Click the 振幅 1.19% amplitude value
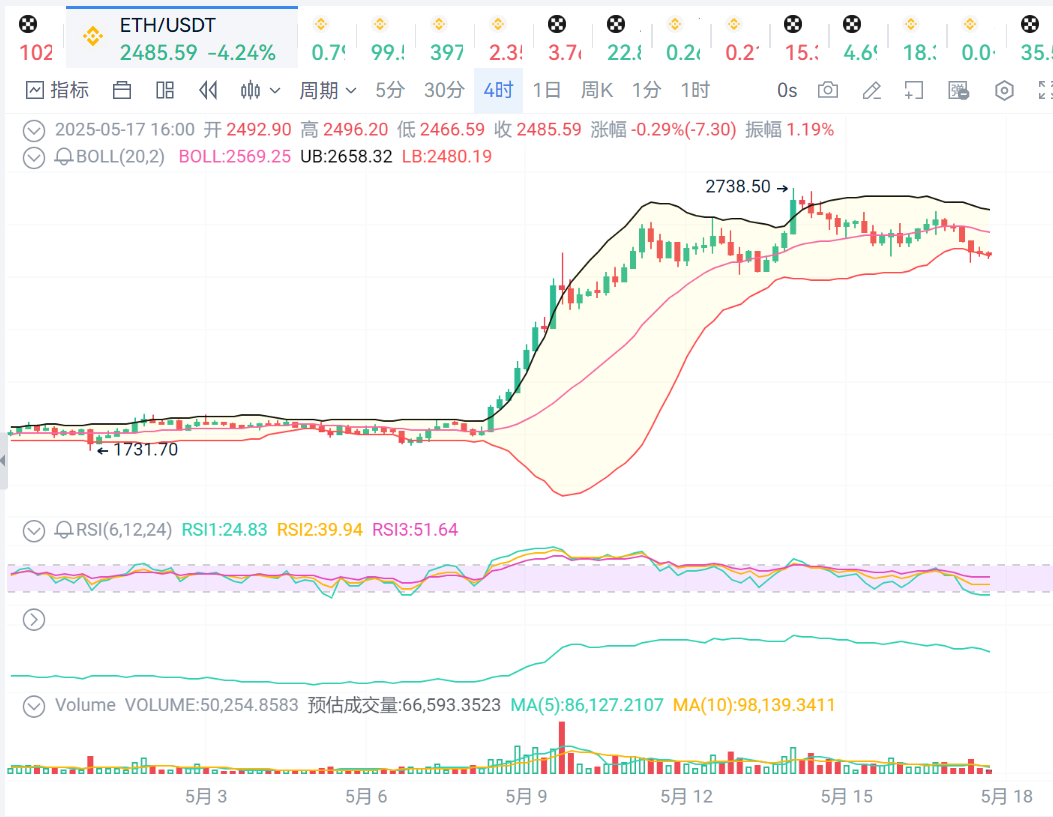This screenshot has width=1053, height=817. 789,130
